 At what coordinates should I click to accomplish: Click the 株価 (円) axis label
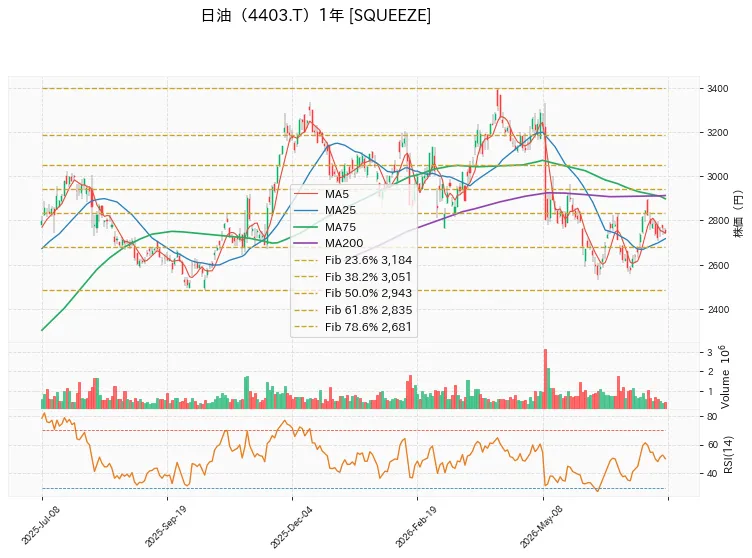(x=738, y=214)
